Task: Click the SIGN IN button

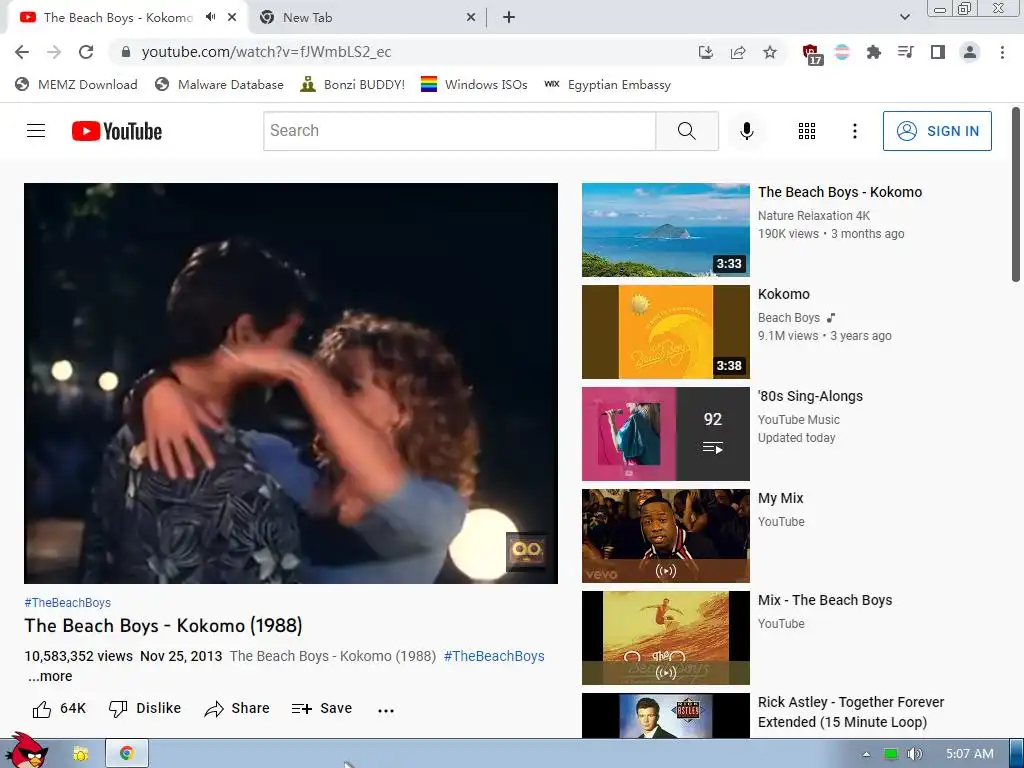Action: click(937, 131)
